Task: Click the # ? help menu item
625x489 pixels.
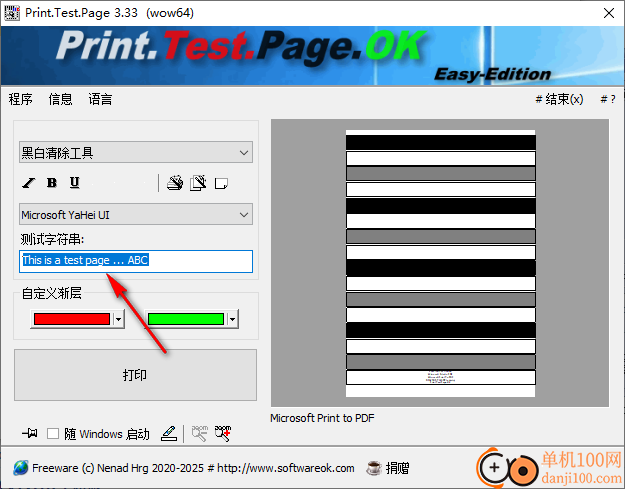Action: (608, 99)
